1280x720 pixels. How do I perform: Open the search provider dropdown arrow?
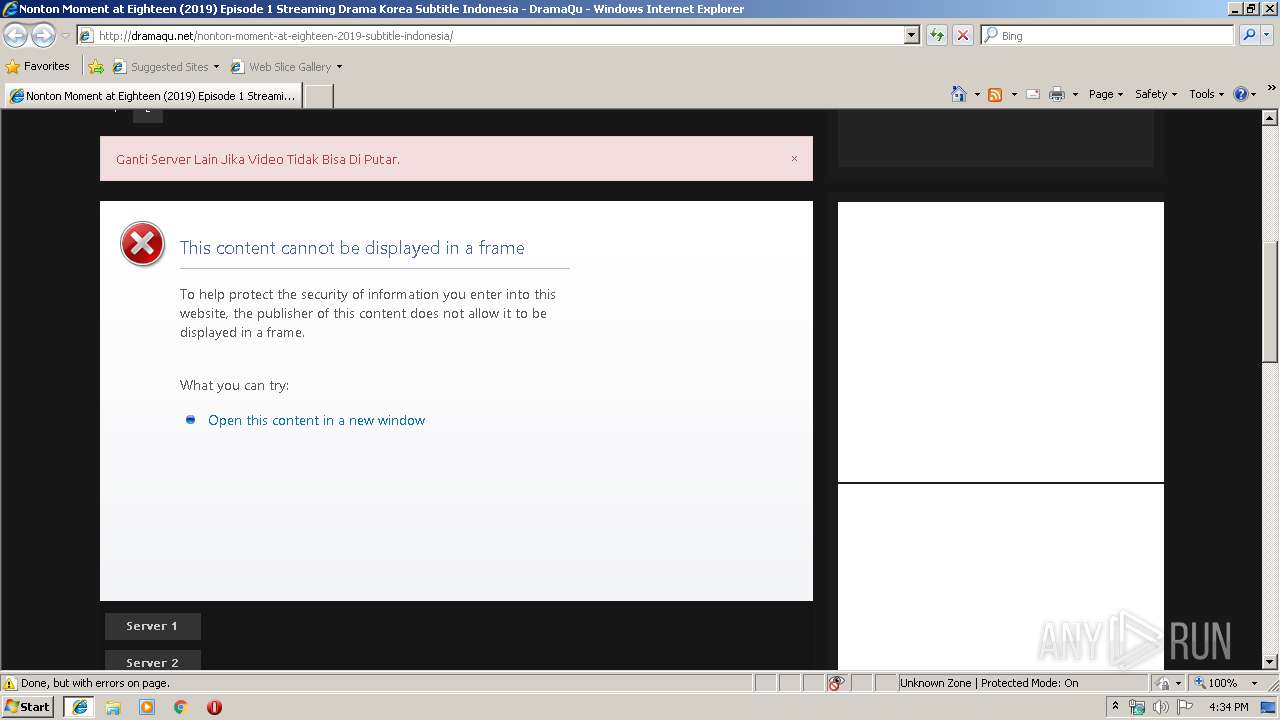(1266, 35)
